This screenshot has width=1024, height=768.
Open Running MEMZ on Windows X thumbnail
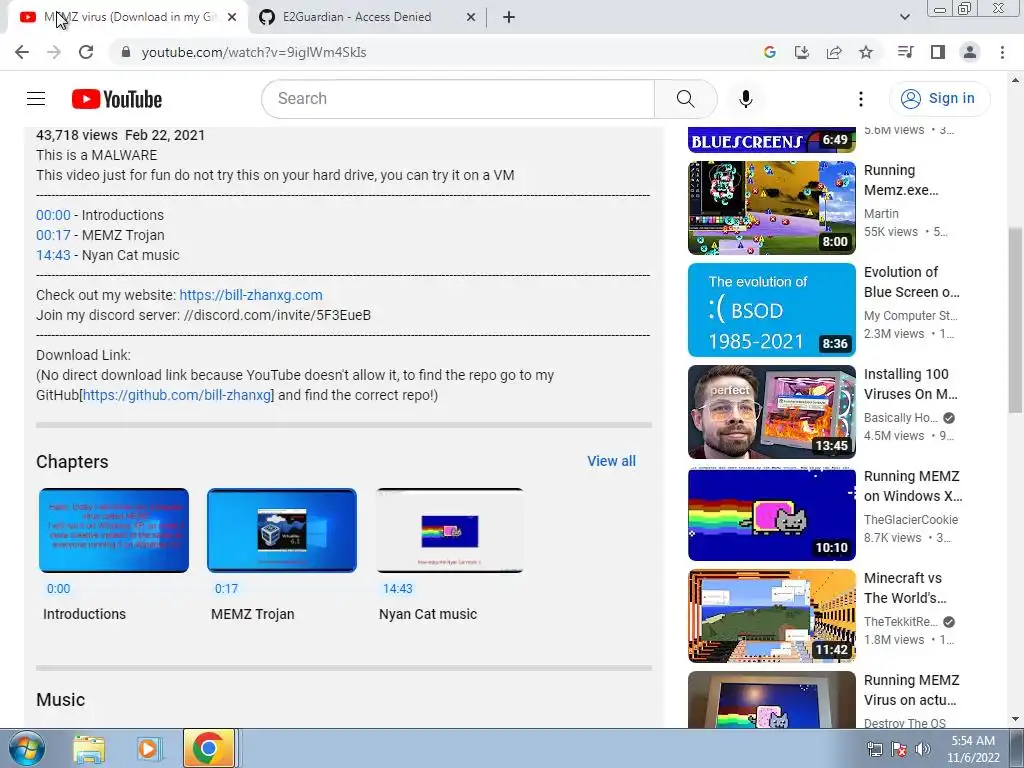tap(771, 514)
